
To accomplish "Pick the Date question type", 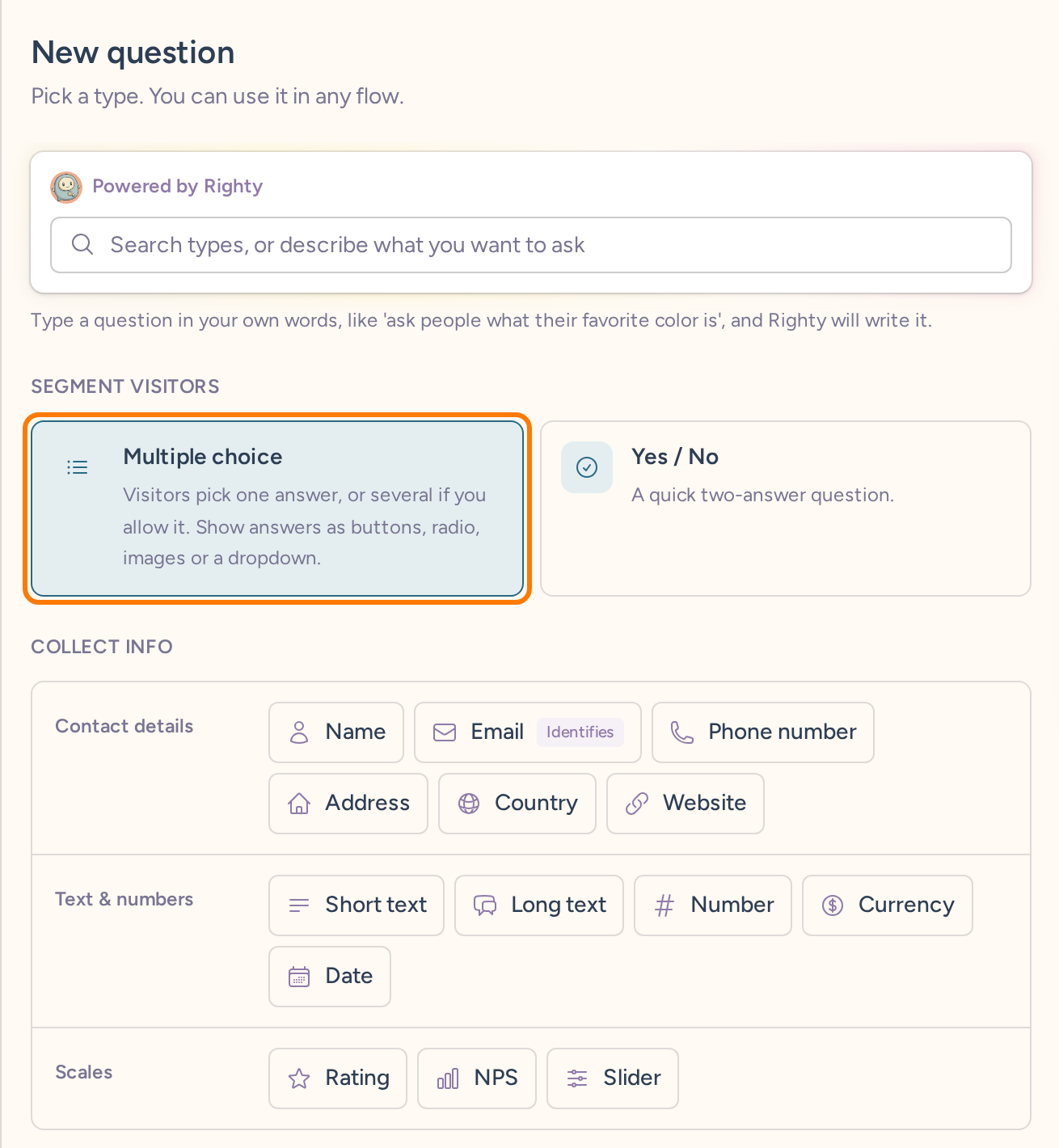I will pos(330,977).
